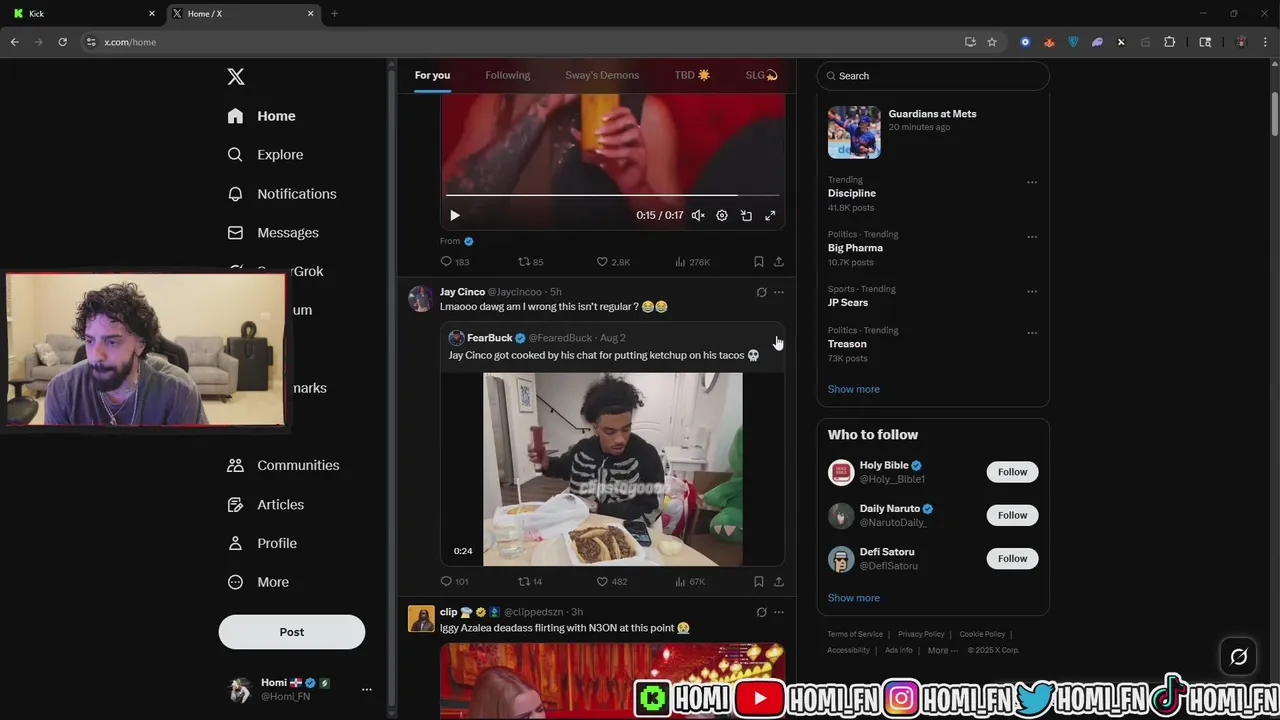The image size is (1280, 720).
Task: Open Communities in the sidebar
Action: point(283,465)
